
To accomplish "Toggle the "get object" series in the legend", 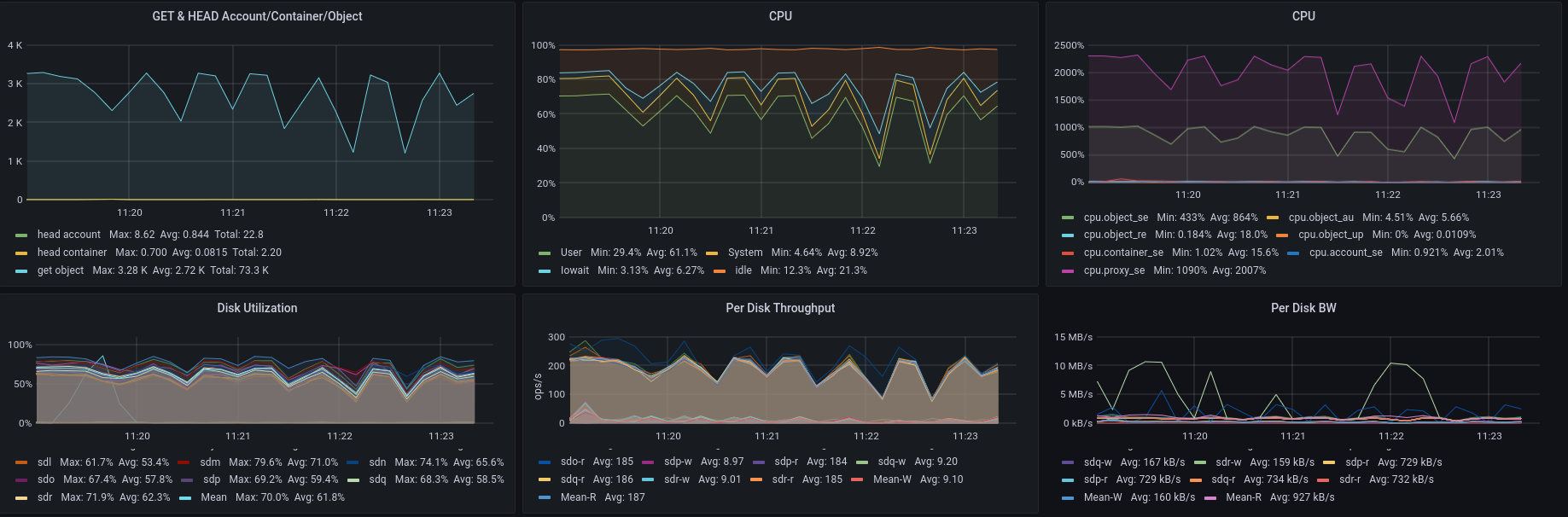I will (61, 270).
